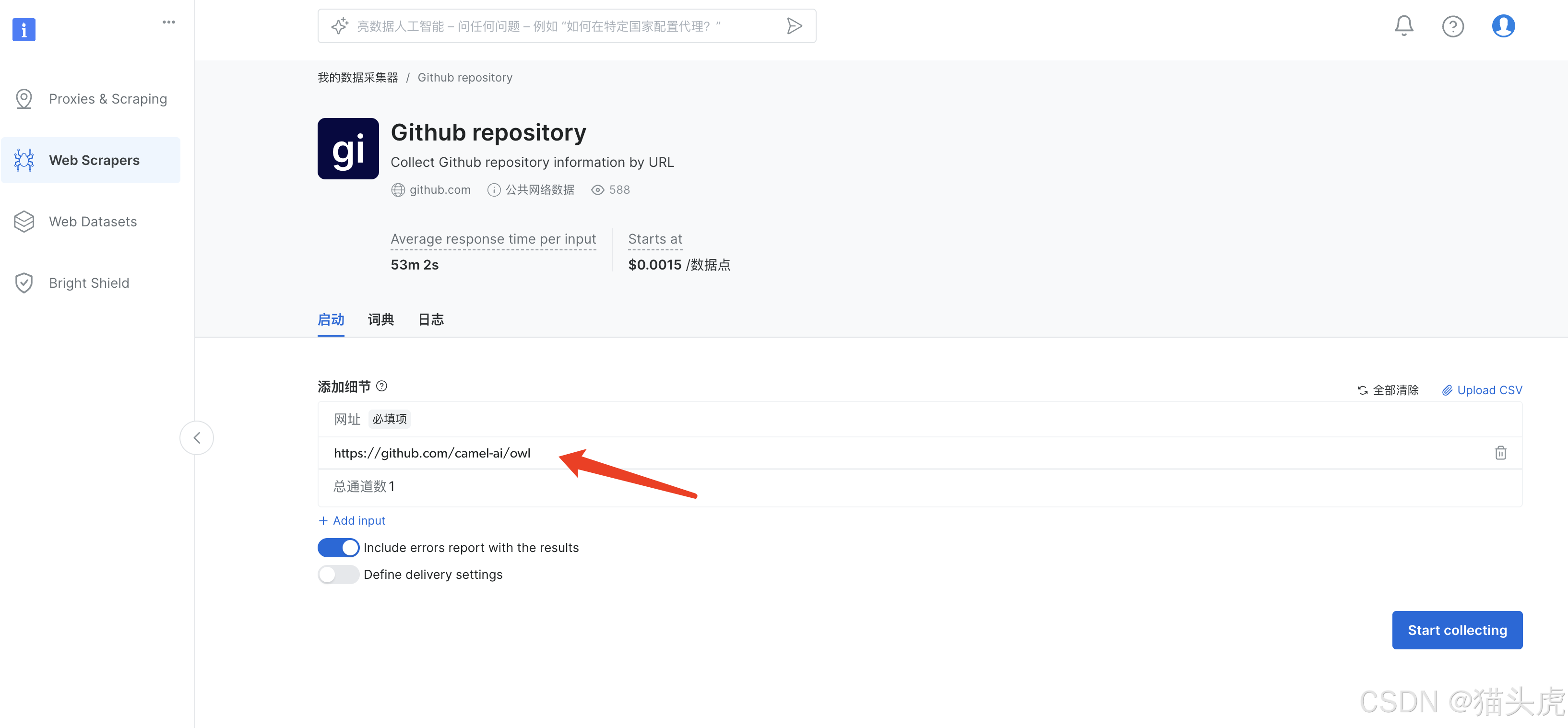
Task: Click the Bright Shield shield icon
Action: [x=24, y=283]
